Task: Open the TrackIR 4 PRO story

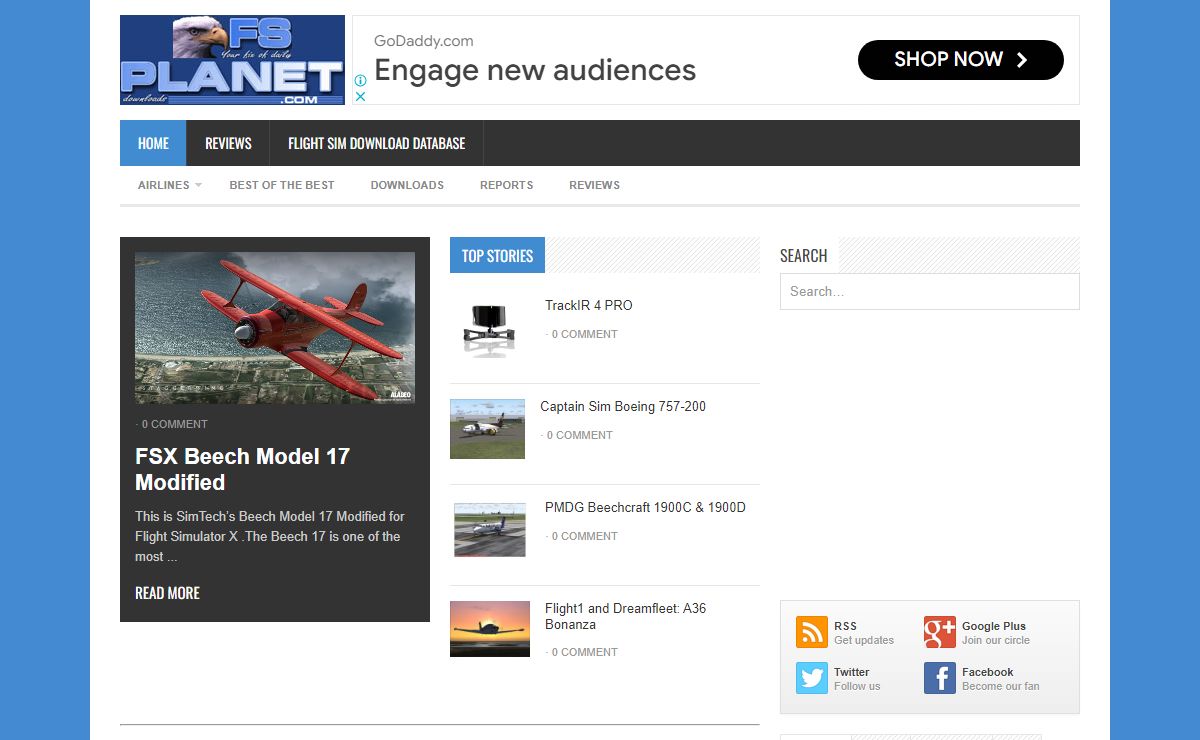Action: (589, 305)
